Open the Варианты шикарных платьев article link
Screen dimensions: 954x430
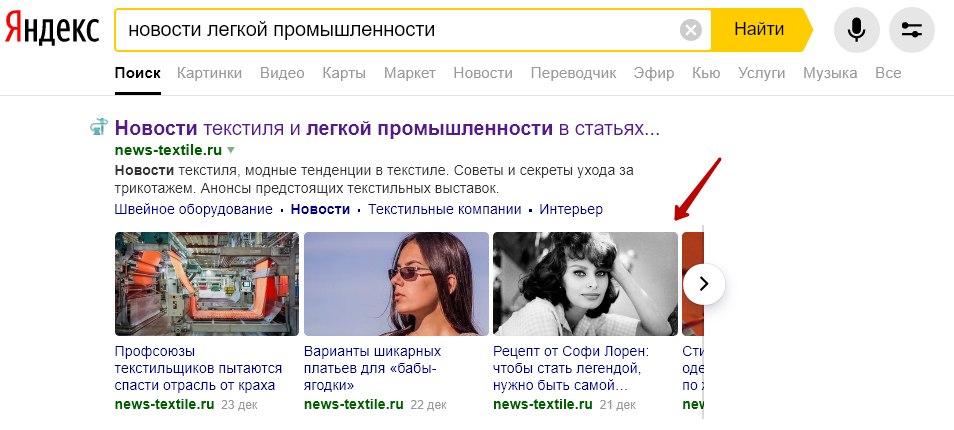372,369
